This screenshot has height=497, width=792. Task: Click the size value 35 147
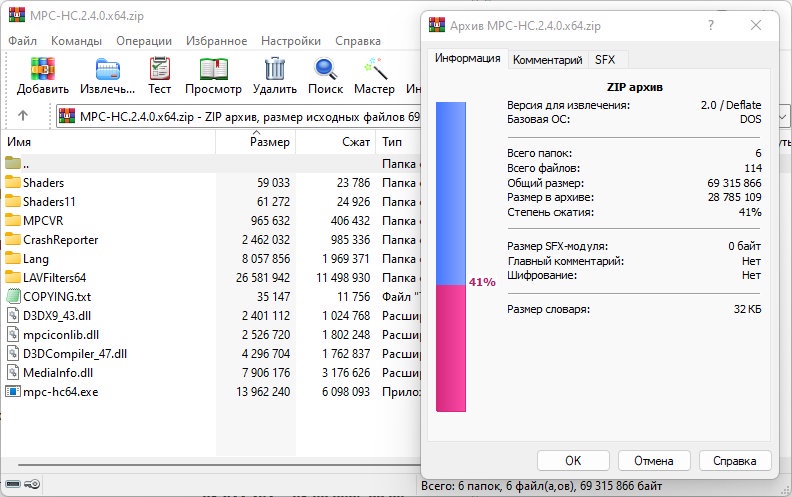click(273, 296)
